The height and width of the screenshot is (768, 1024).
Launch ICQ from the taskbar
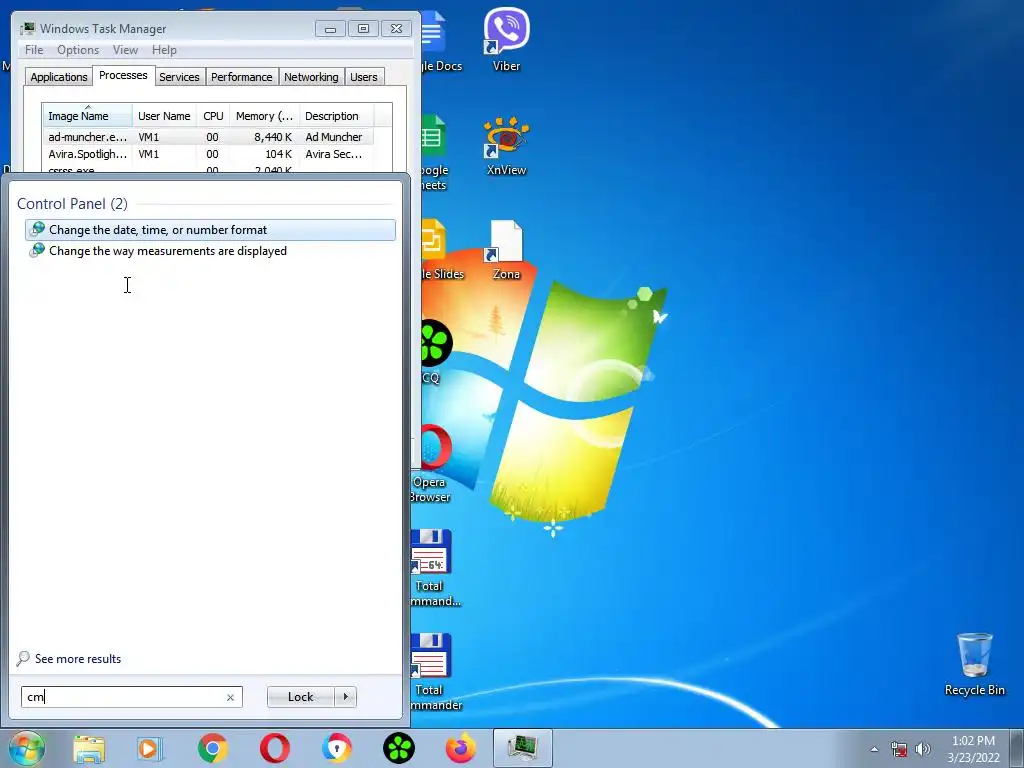click(398, 748)
